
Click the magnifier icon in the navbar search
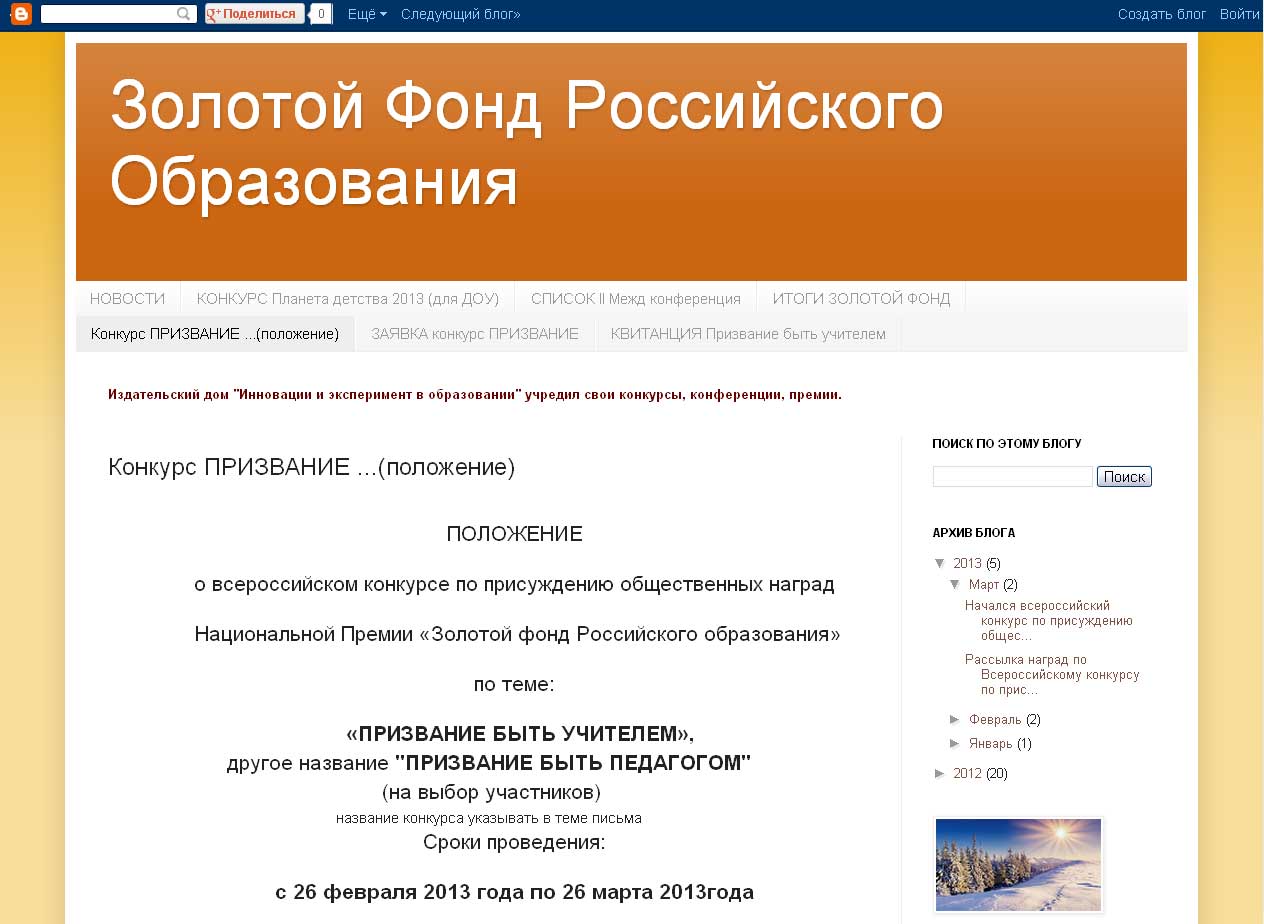[184, 14]
